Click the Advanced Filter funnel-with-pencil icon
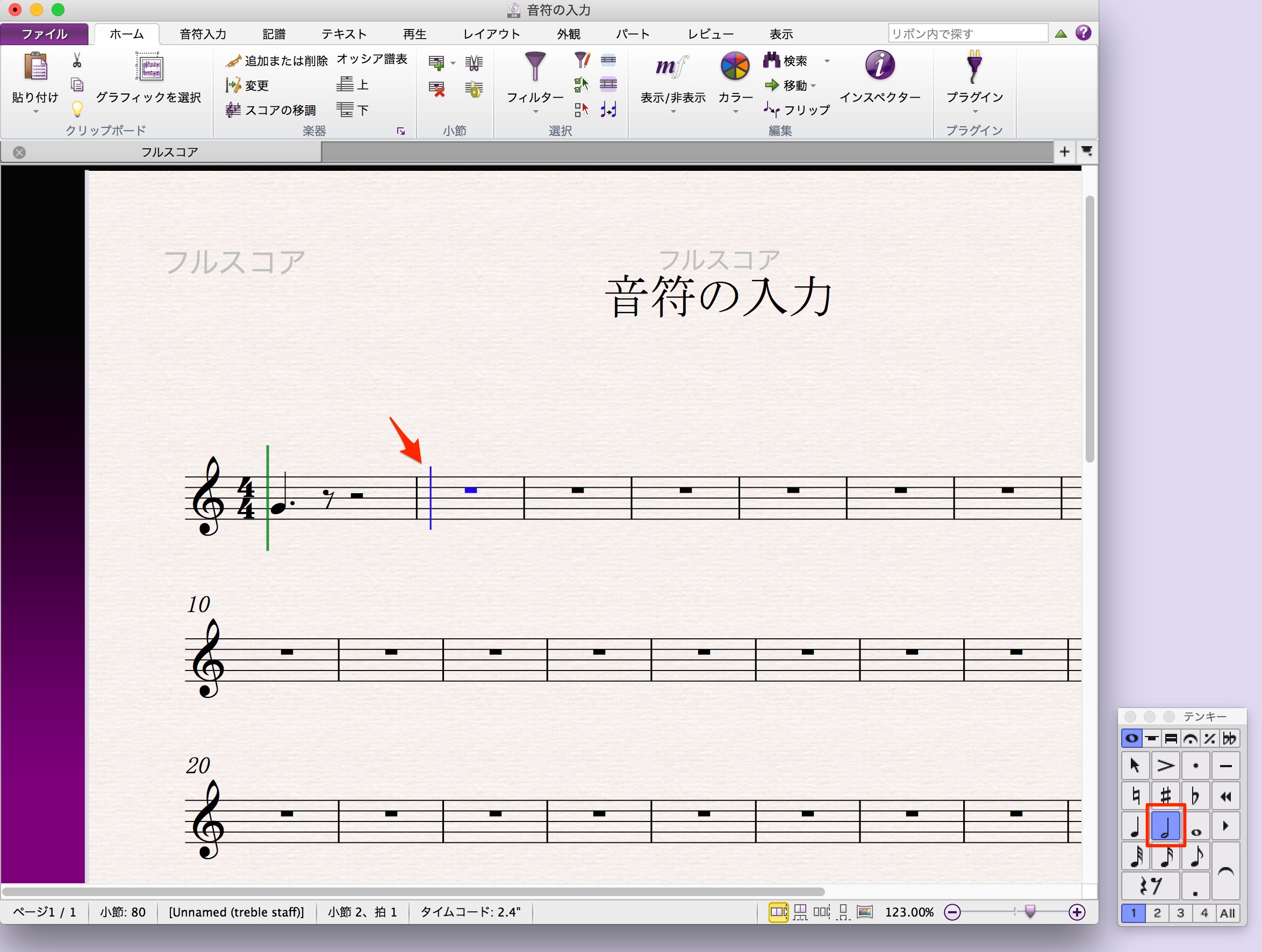Screen dimensions: 1262x952 [x=582, y=59]
